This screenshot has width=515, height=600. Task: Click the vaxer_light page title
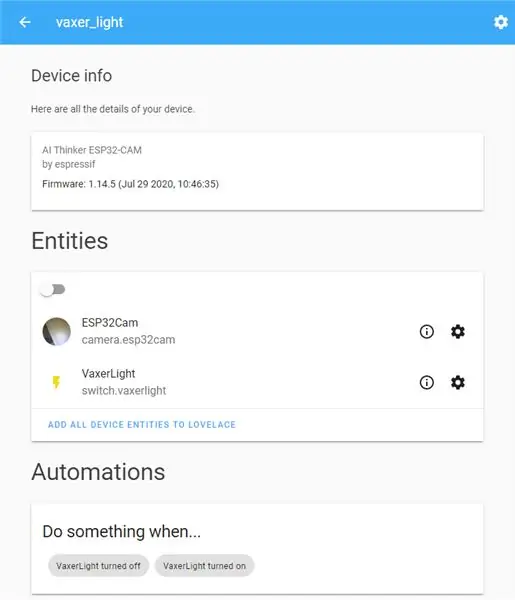pos(90,22)
